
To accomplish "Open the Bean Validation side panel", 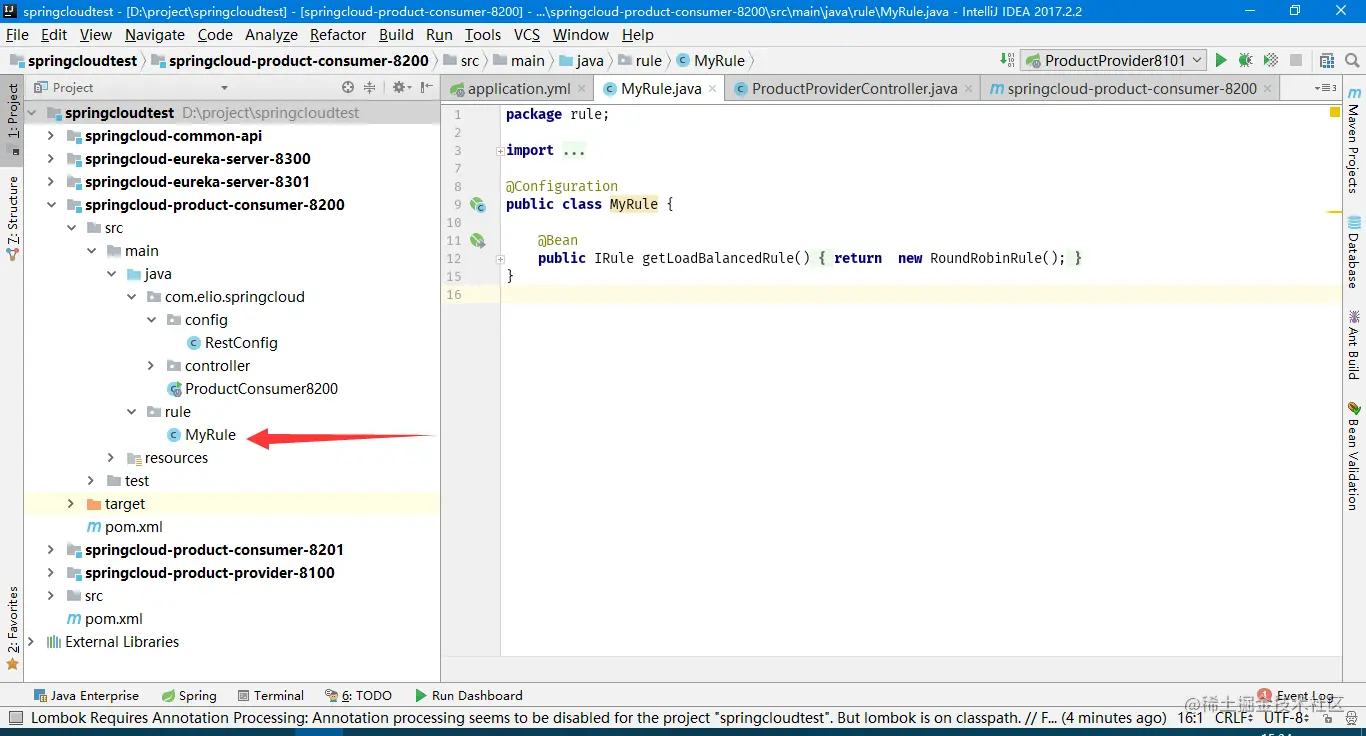I will pyautogui.click(x=1354, y=455).
